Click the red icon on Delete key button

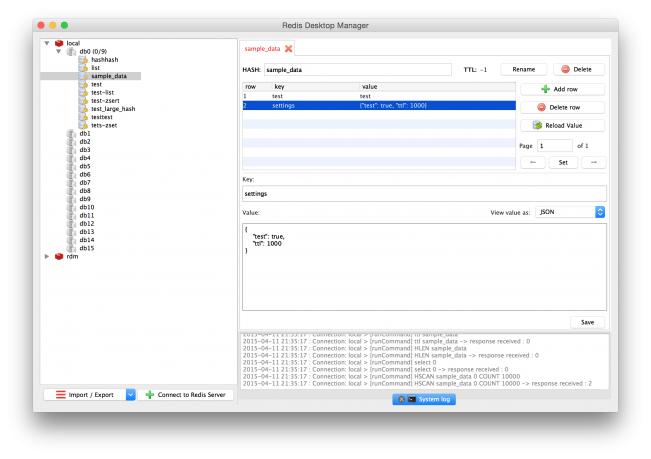(x=565, y=69)
